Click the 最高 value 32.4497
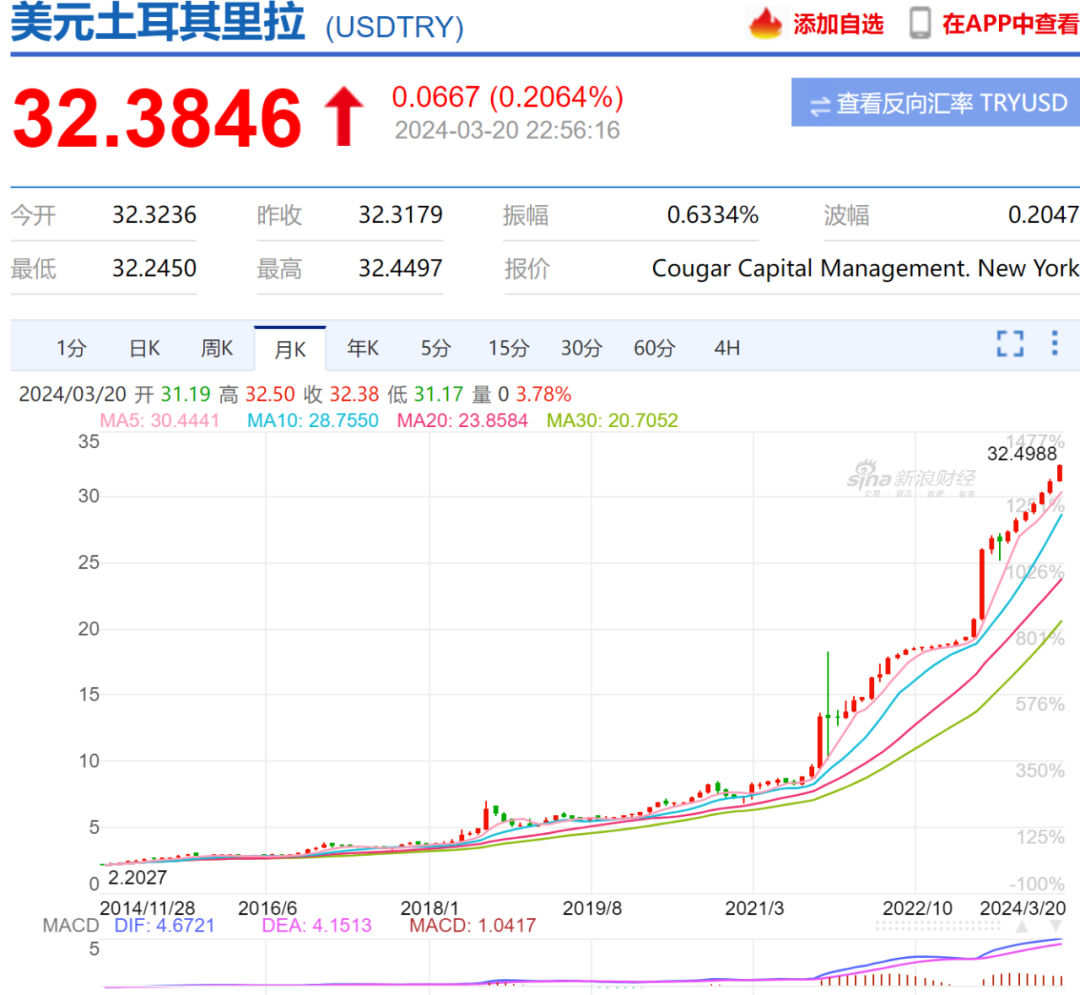 coord(400,268)
